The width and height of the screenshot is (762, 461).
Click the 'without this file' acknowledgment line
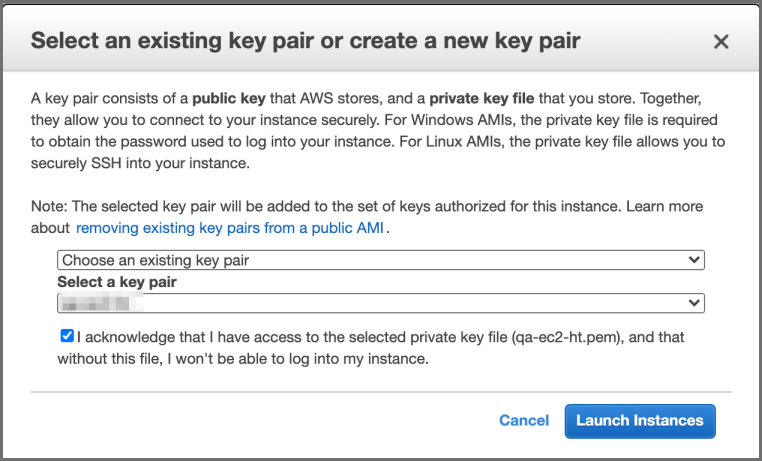244,358
